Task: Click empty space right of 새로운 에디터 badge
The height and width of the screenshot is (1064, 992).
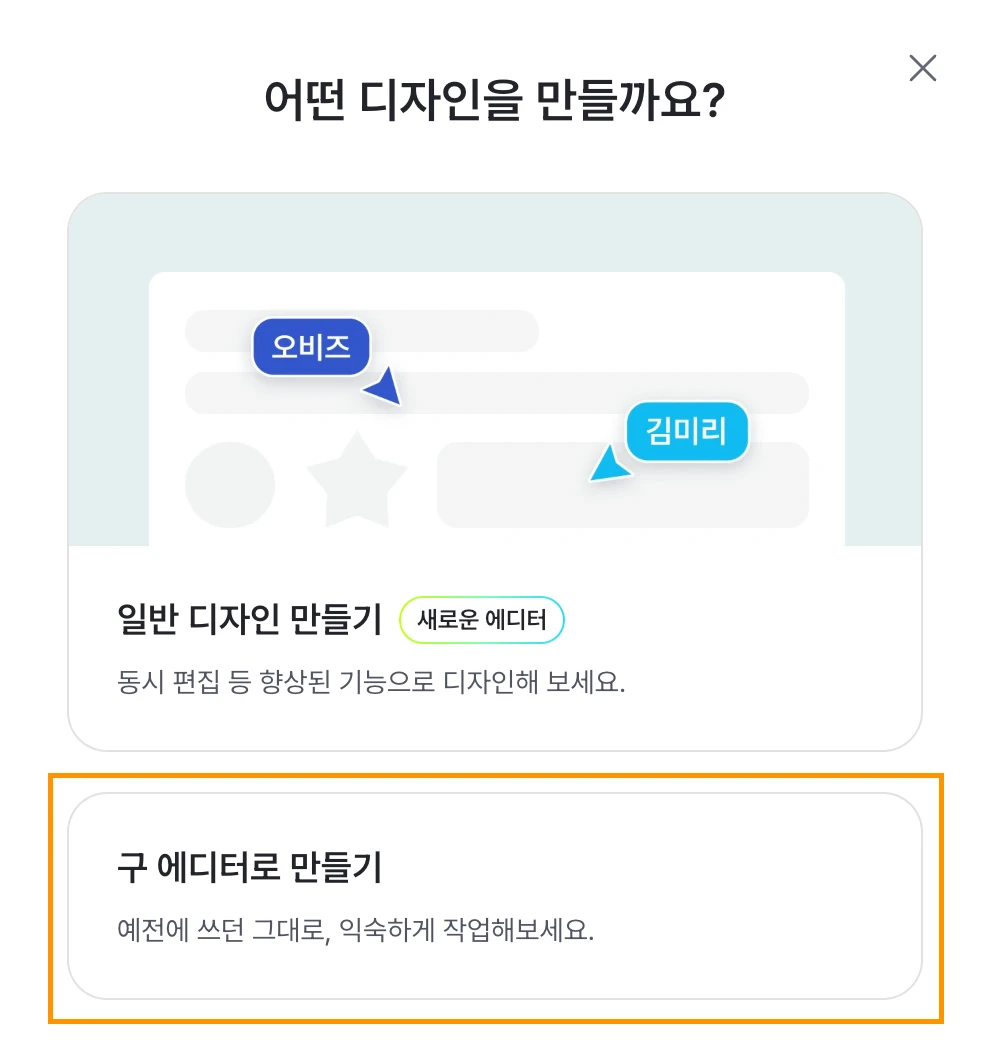Action: [740, 621]
